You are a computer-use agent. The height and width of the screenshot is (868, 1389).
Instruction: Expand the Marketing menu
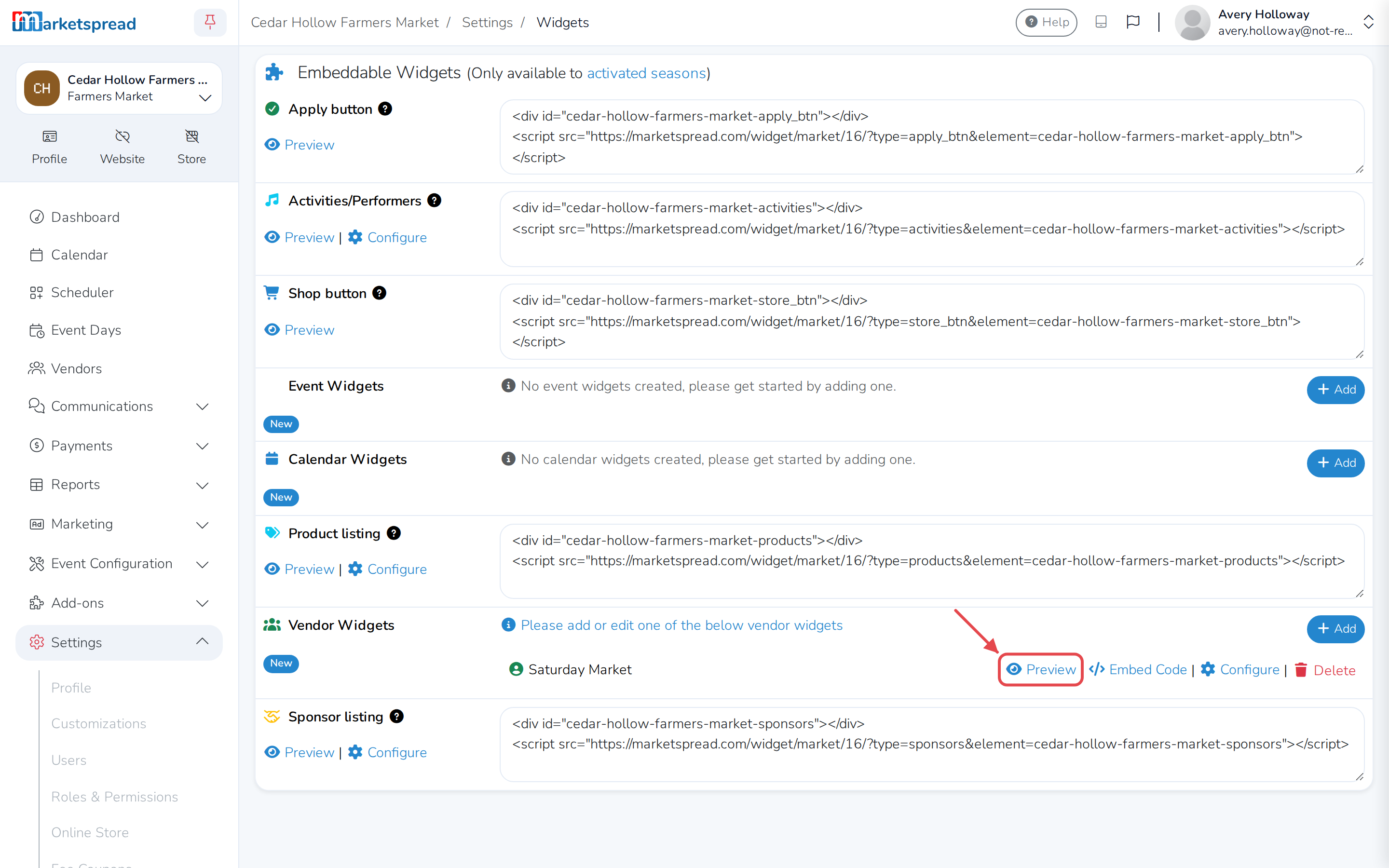point(119,524)
